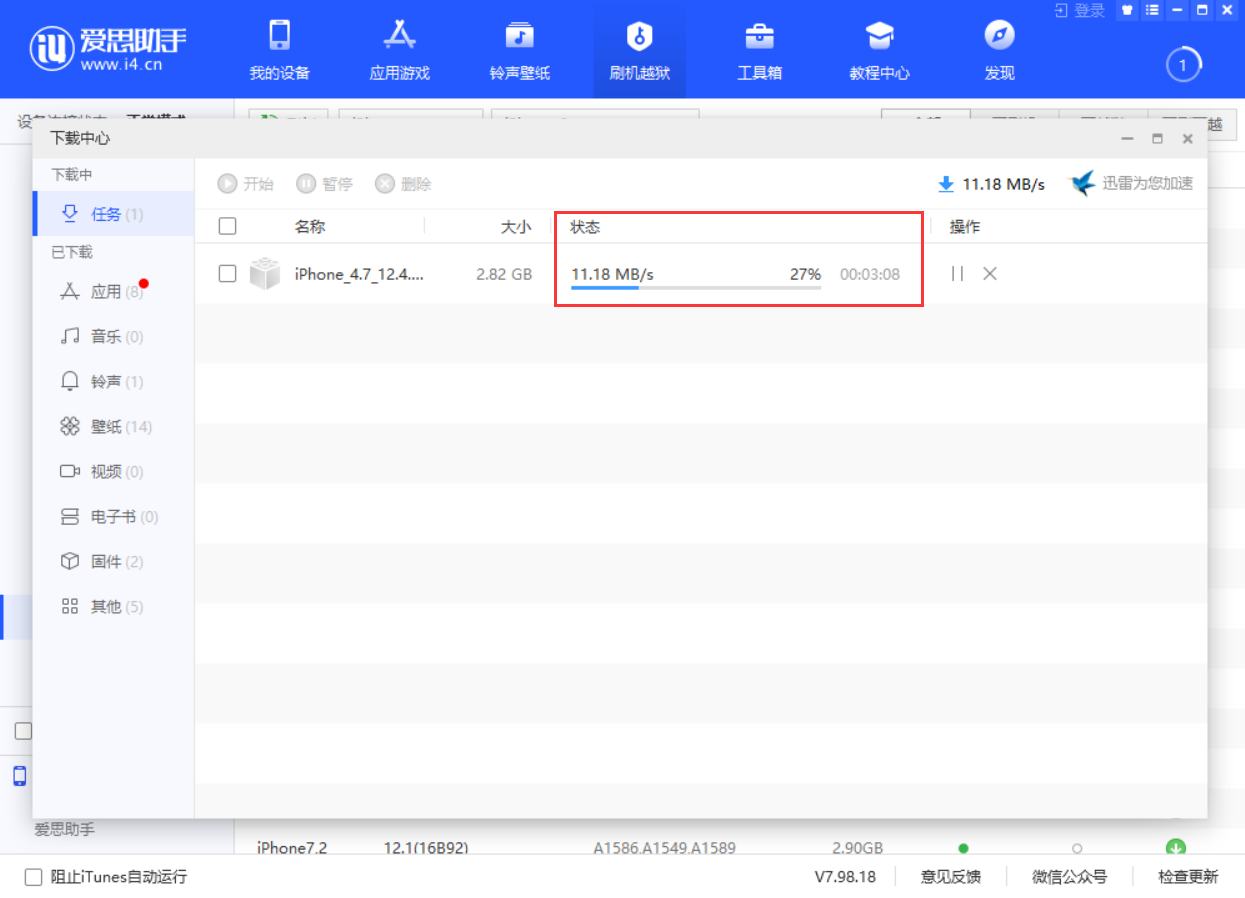
Task: Click the 2.82 GB size value
Action: (x=504, y=274)
